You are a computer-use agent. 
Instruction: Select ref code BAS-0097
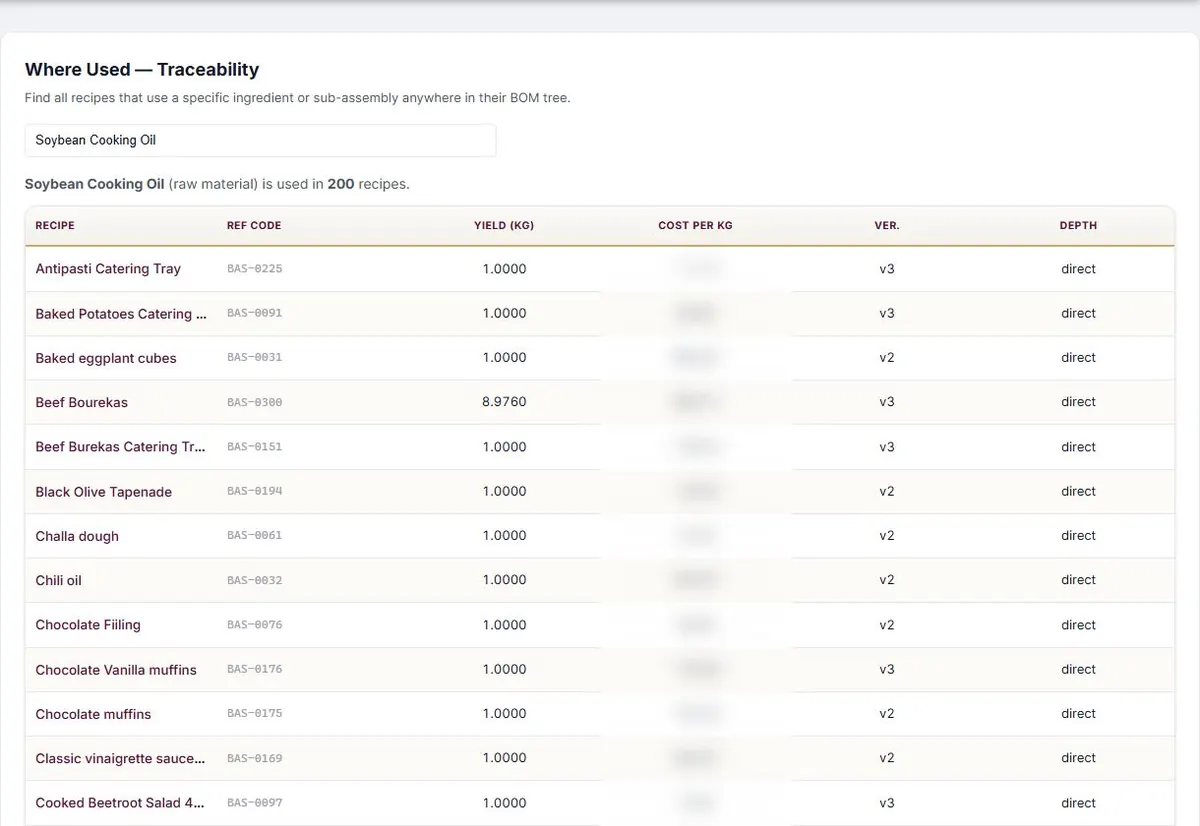255,803
